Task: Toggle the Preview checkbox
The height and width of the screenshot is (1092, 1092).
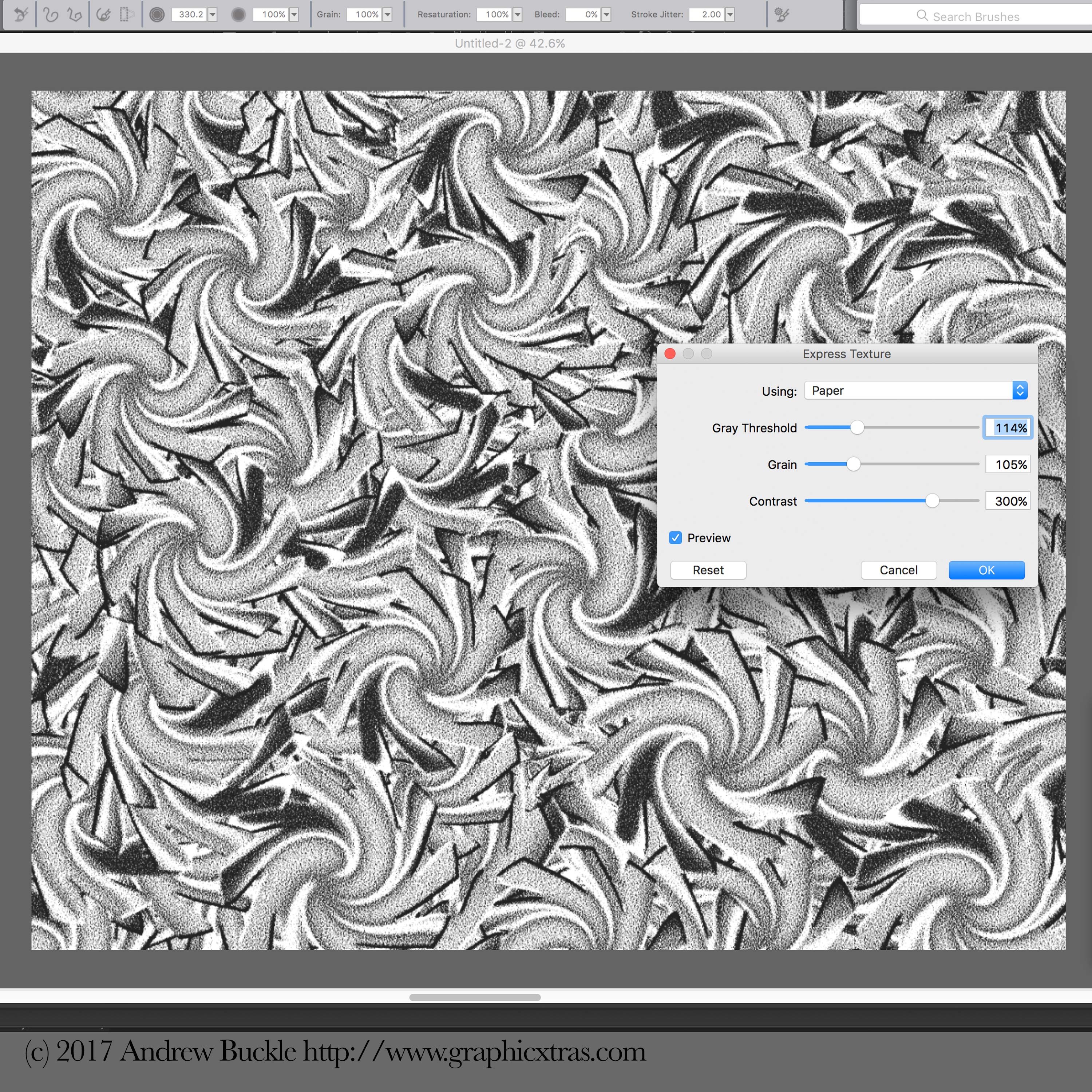Action: [x=676, y=538]
